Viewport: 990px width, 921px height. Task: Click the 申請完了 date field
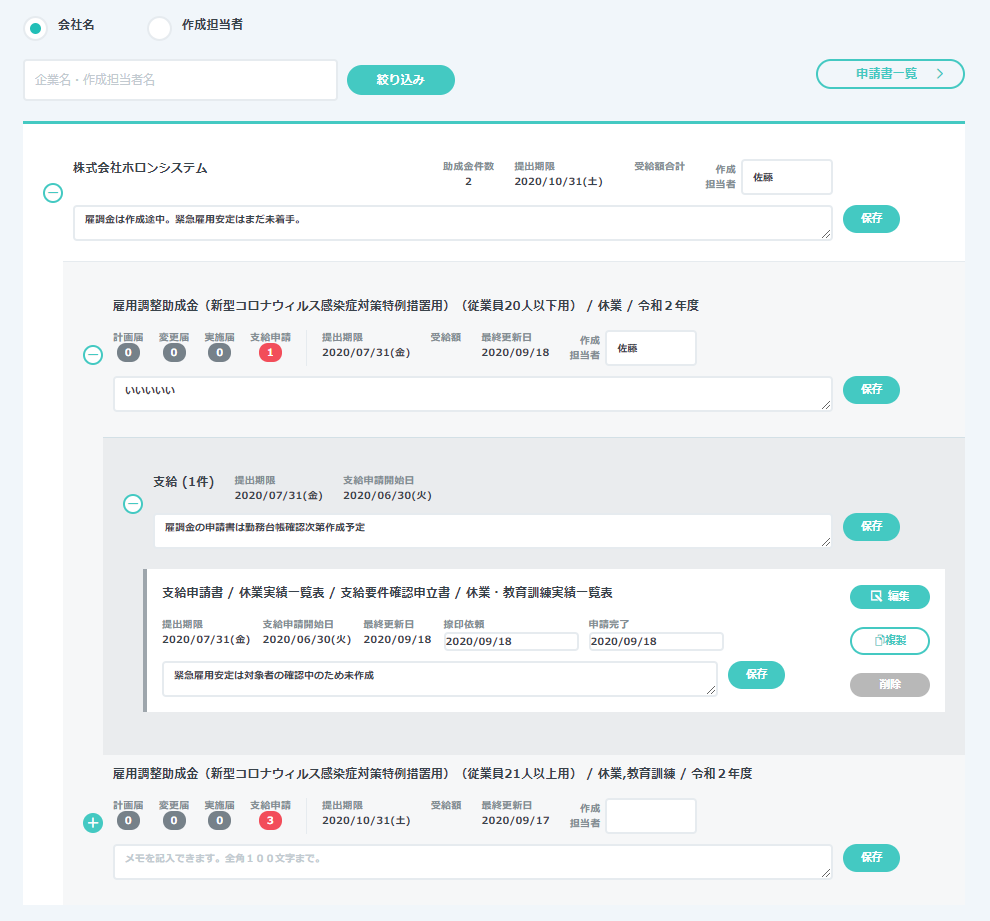[x=655, y=642]
